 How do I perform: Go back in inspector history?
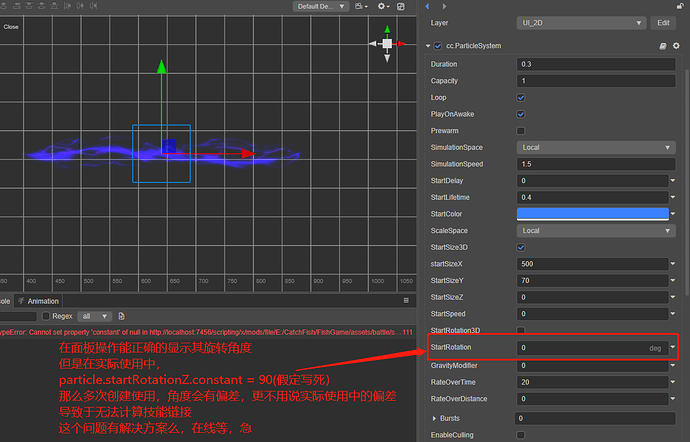pos(427,6)
